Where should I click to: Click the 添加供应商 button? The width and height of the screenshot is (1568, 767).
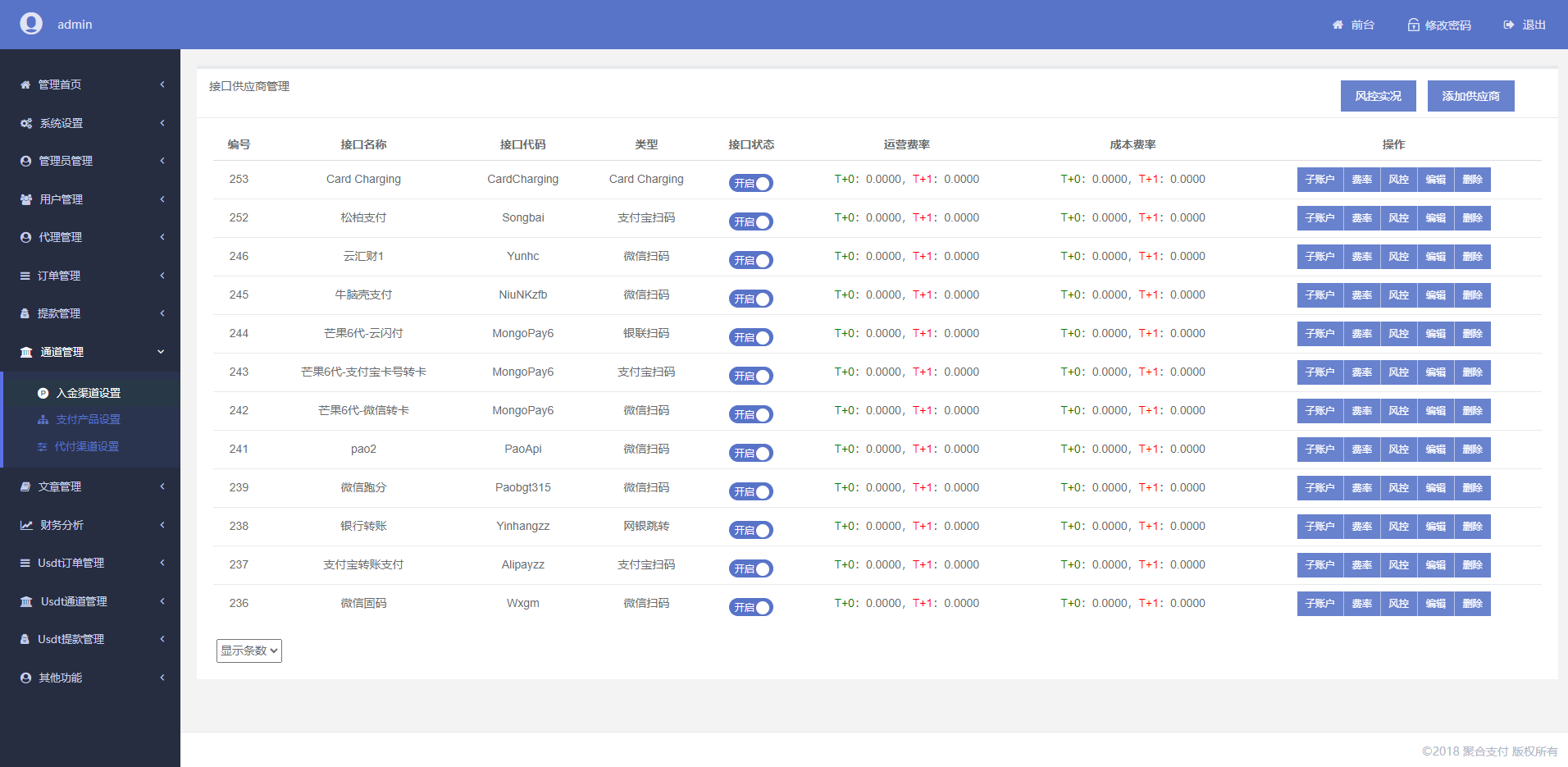coord(1471,96)
